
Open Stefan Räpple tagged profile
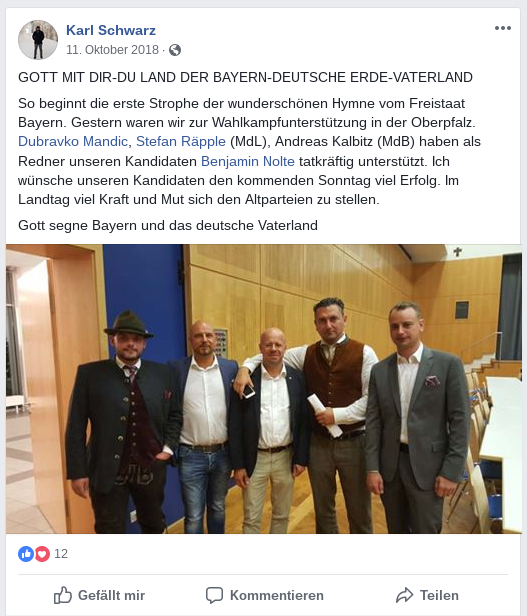coord(181,141)
